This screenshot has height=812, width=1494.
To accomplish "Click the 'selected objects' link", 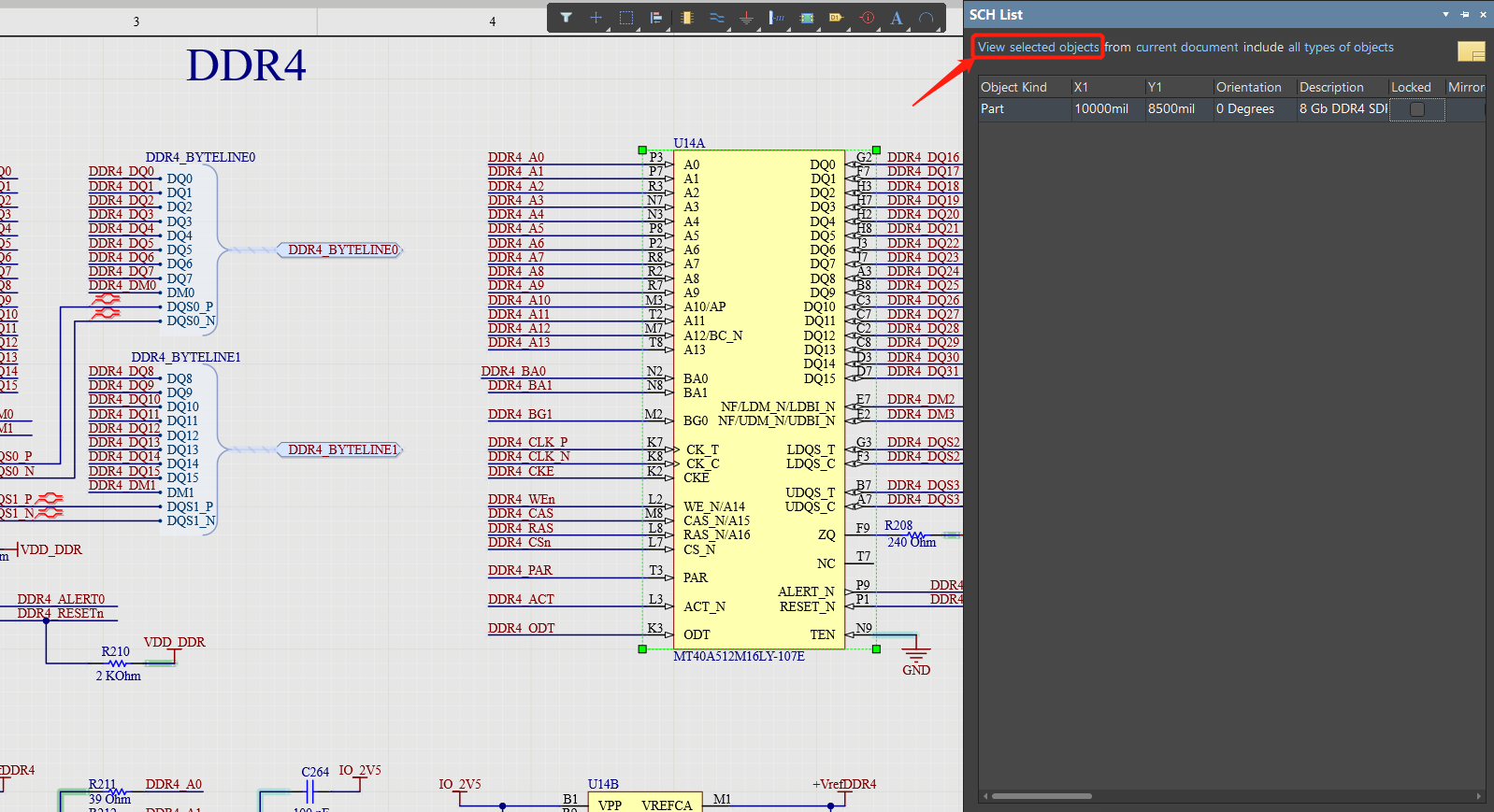I will pyautogui.click(x=1054, y=47).
